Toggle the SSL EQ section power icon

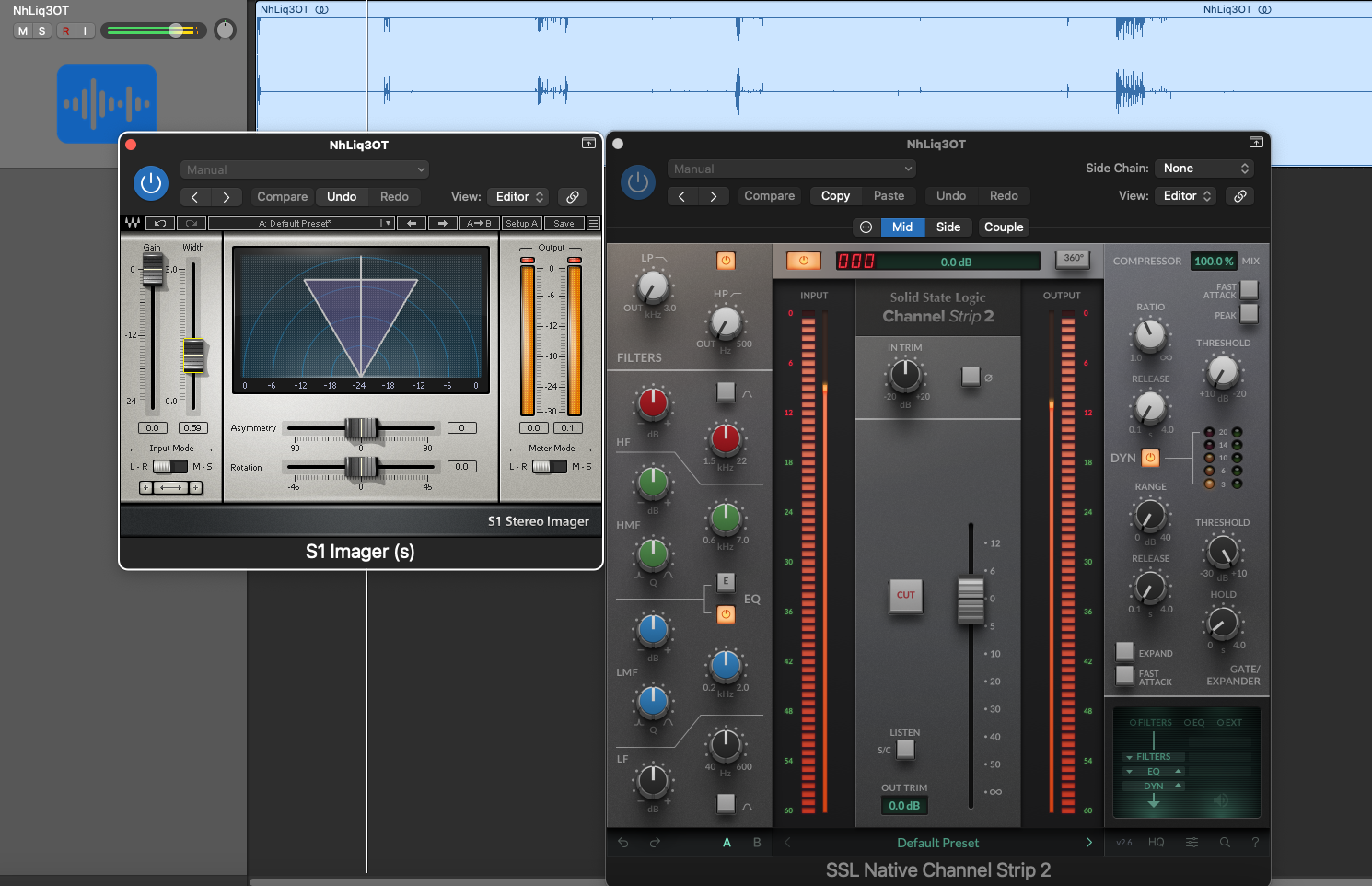(727, 613)
